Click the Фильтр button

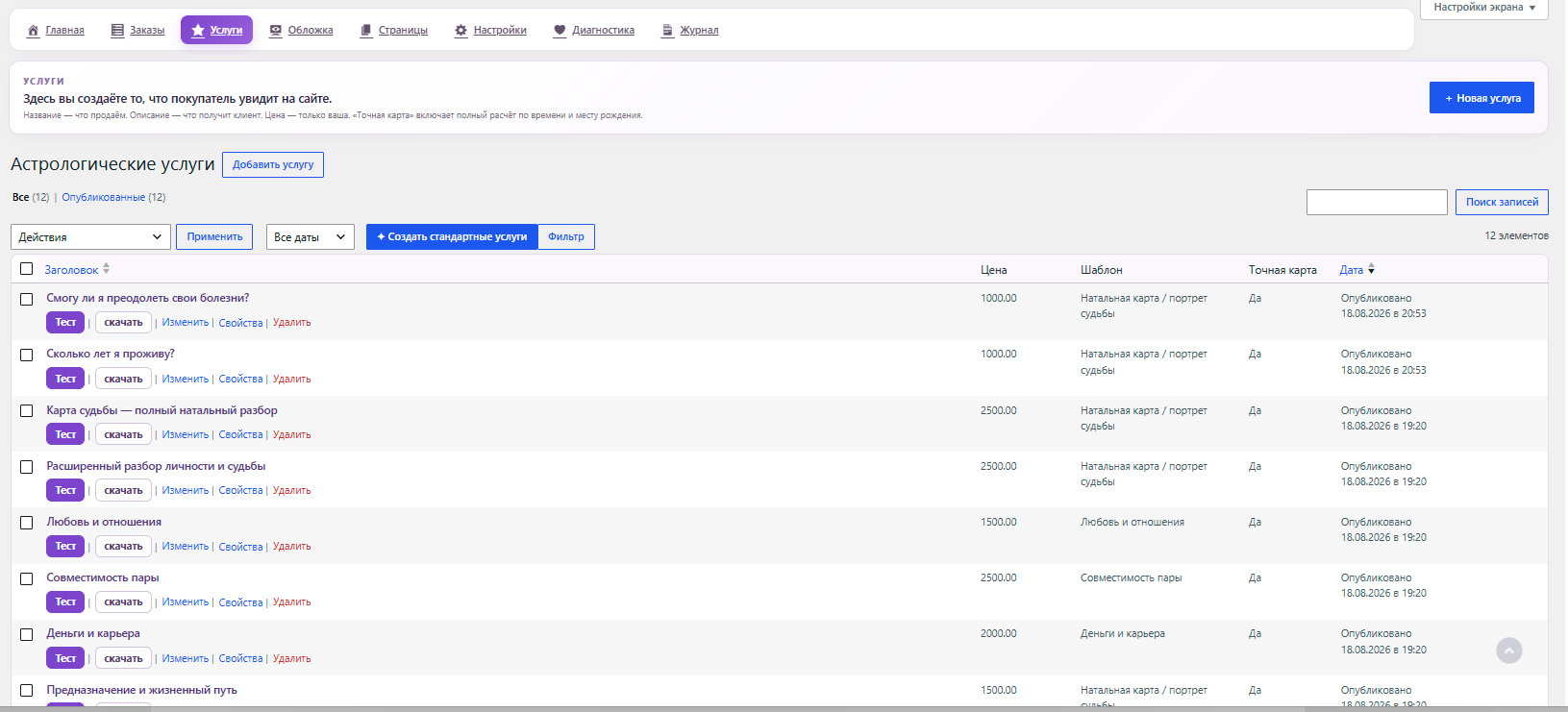click(x=566, y=237)
